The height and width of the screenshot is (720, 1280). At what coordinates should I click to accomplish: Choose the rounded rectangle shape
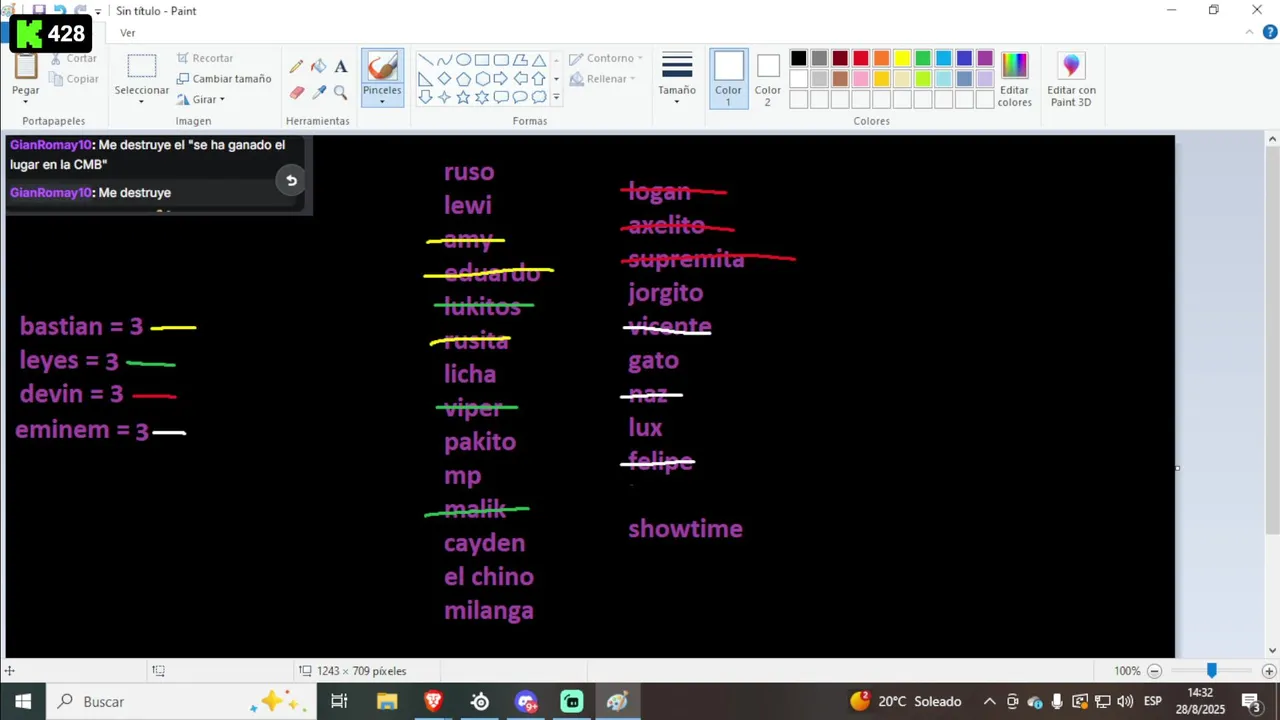pos(501,60)
